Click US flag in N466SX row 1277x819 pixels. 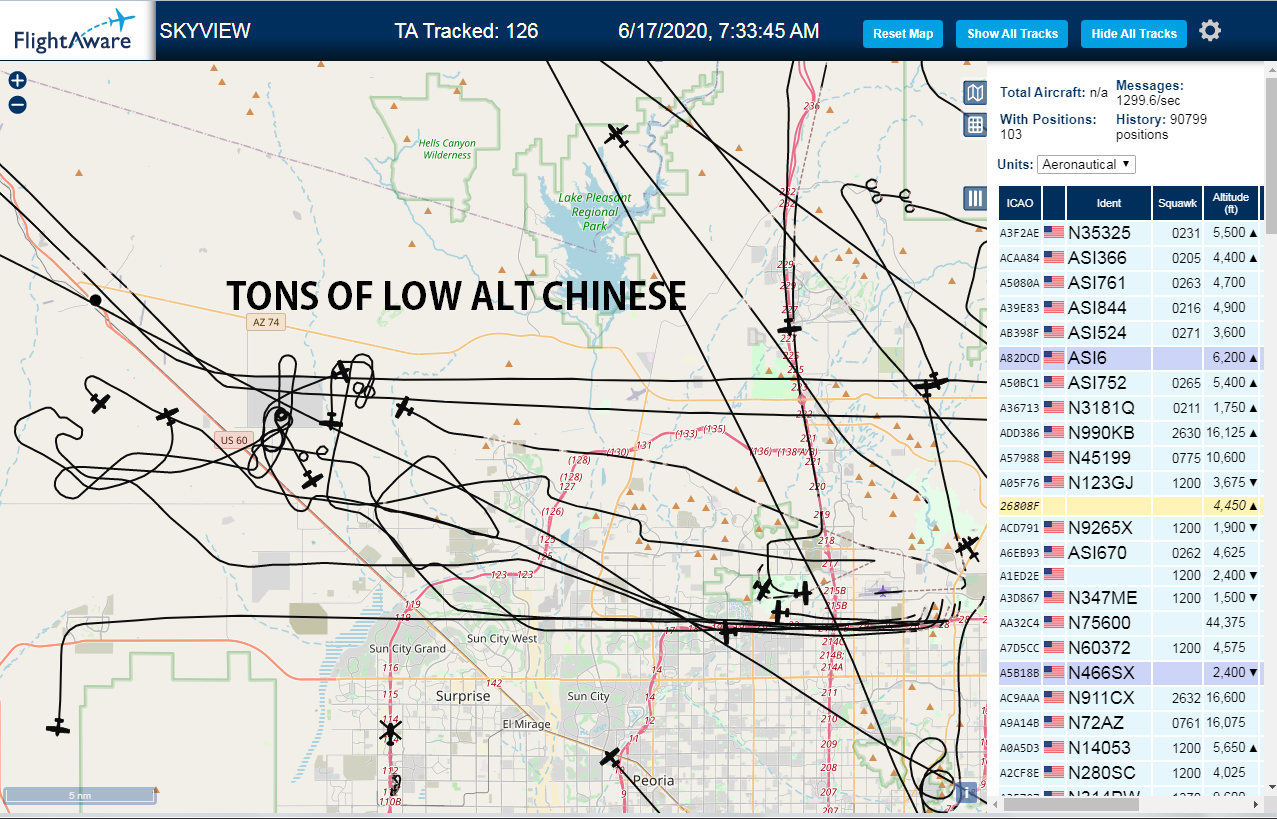(x=1054, y=672)
